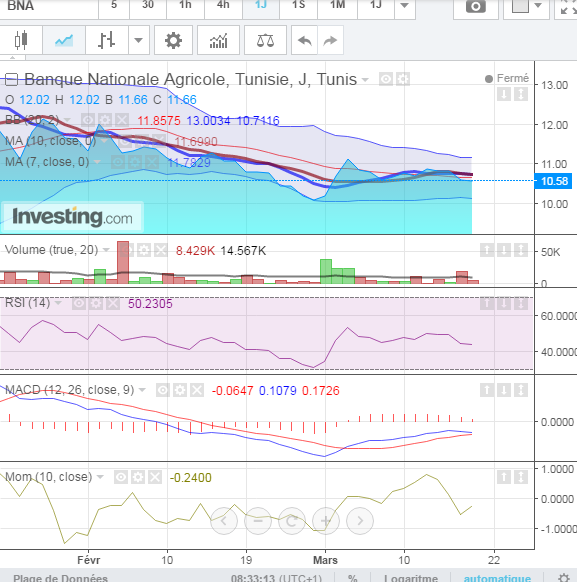Open Mom (10, close) dropdown

(x=100, y=477)
